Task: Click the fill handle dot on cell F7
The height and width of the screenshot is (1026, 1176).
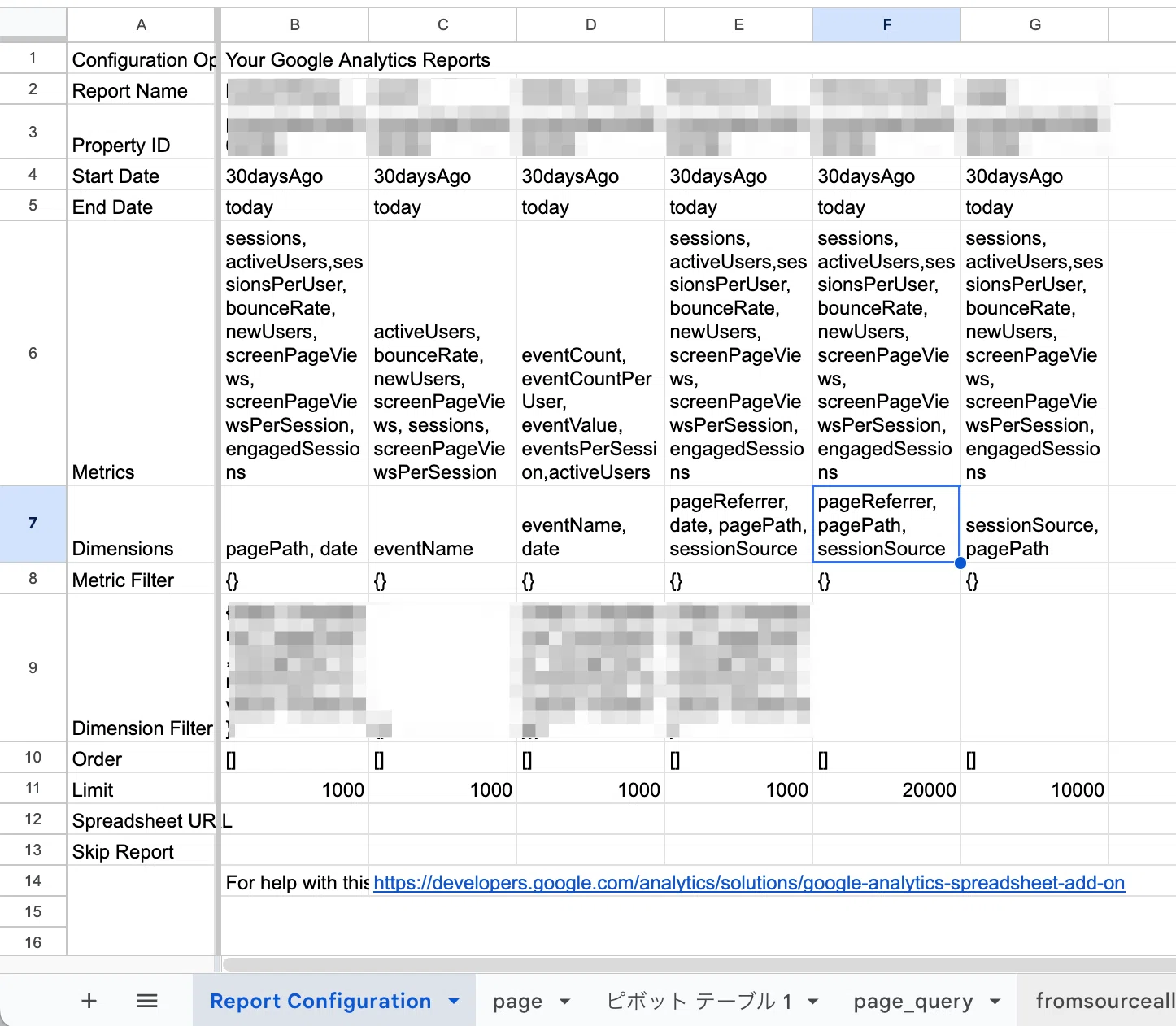Action: (960, 563)
